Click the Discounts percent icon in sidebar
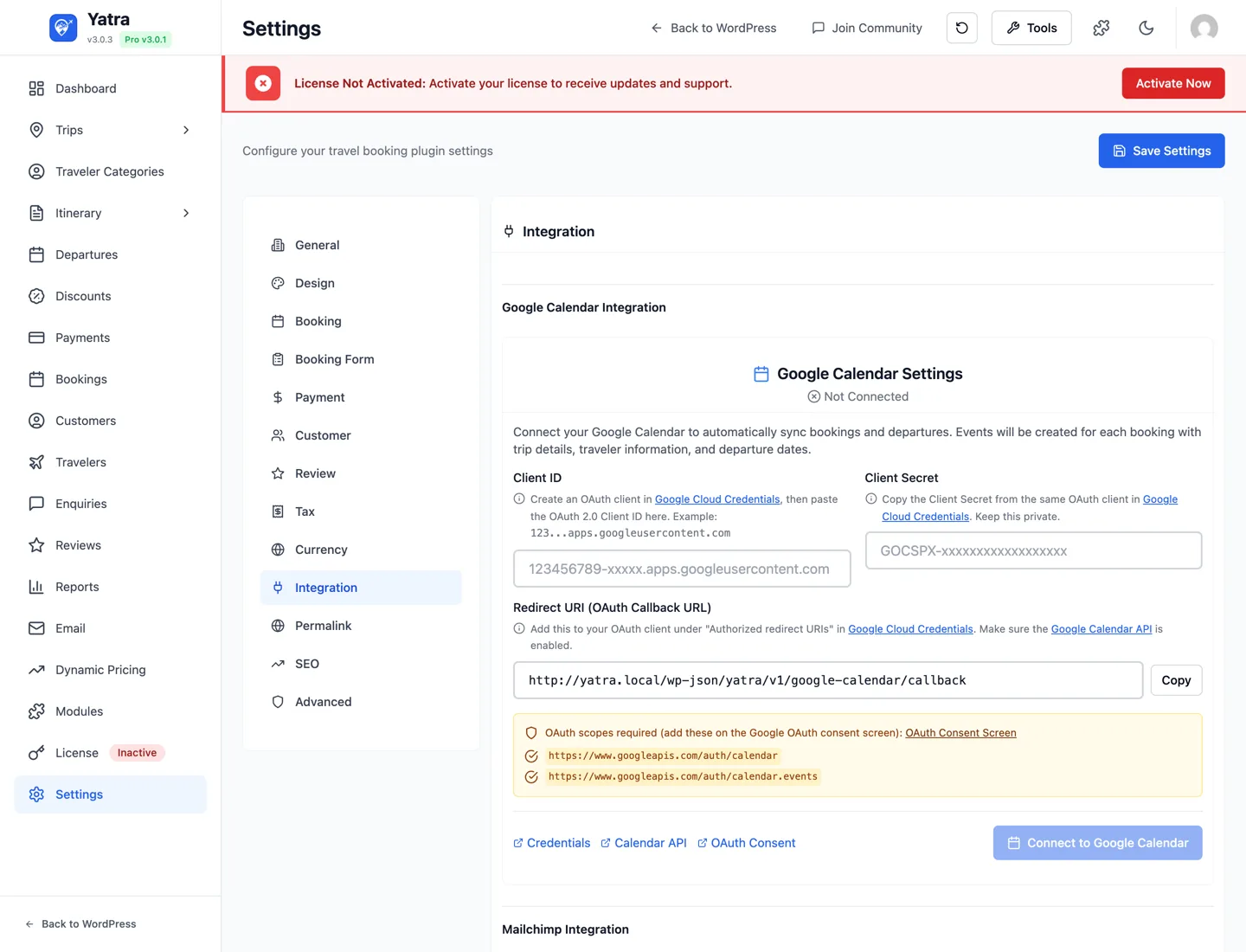1246x952 pixels. tap(36, 296)
